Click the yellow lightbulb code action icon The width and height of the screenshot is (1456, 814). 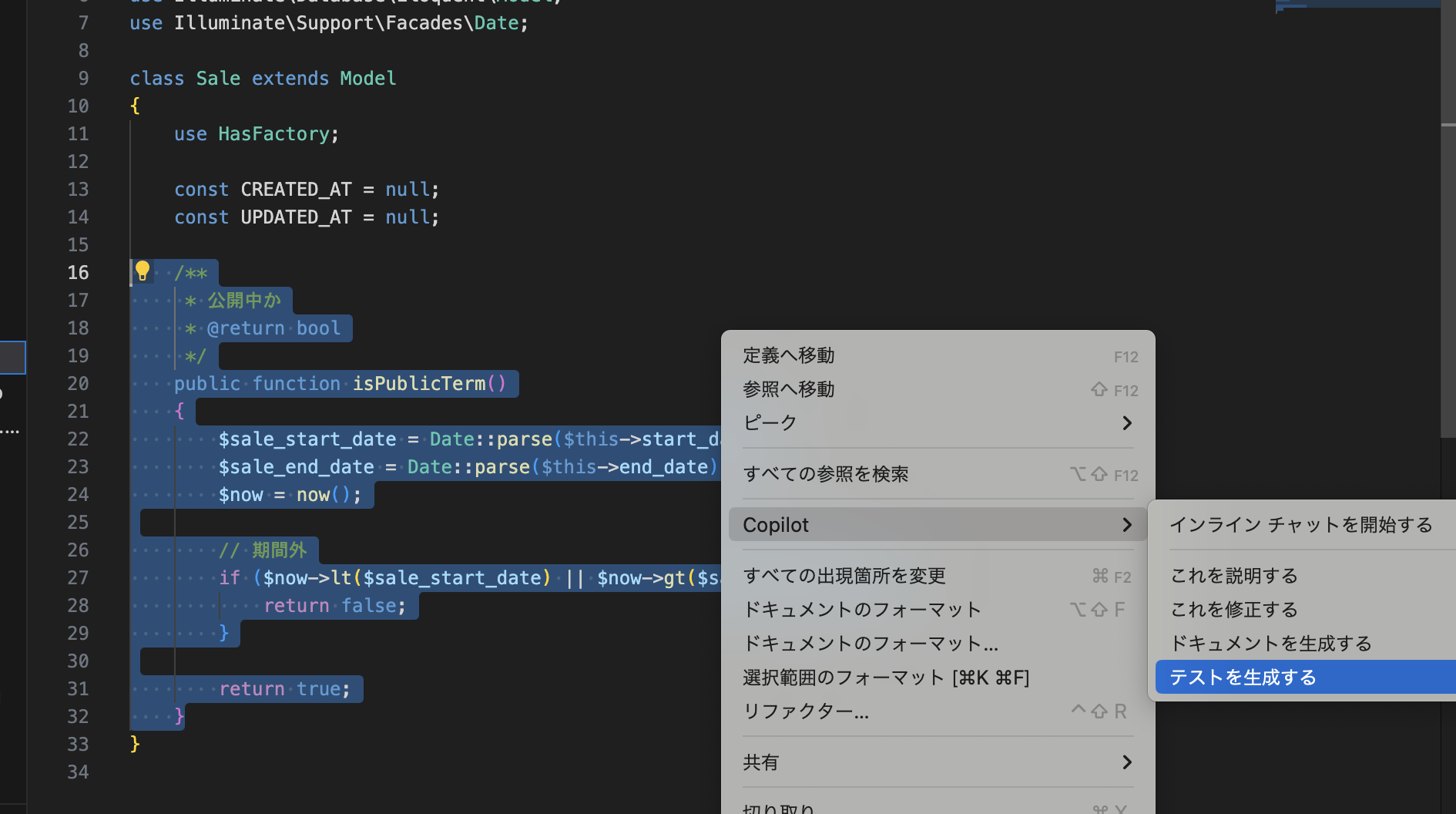pyautogui.click(x=143, y=271)
